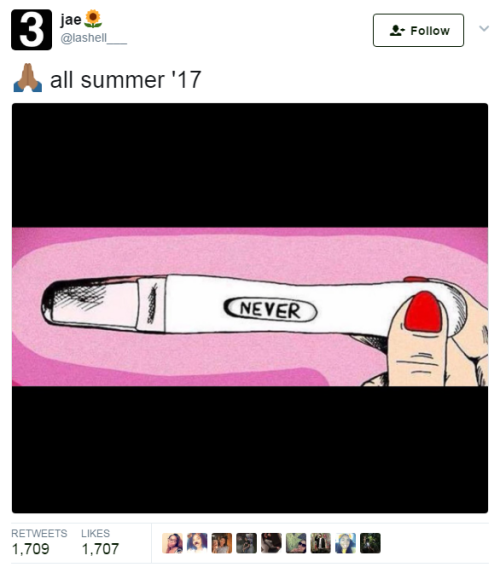The width and height of the screenshot is (500, 573).
Task: Open the jae display name link
Action: click(71, 19)
